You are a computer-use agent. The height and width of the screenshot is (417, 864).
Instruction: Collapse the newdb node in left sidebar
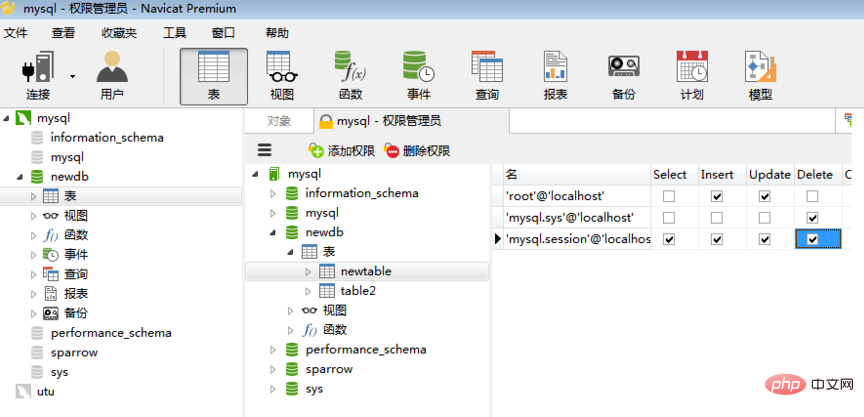pyautogui.click(x=20, y=177)
